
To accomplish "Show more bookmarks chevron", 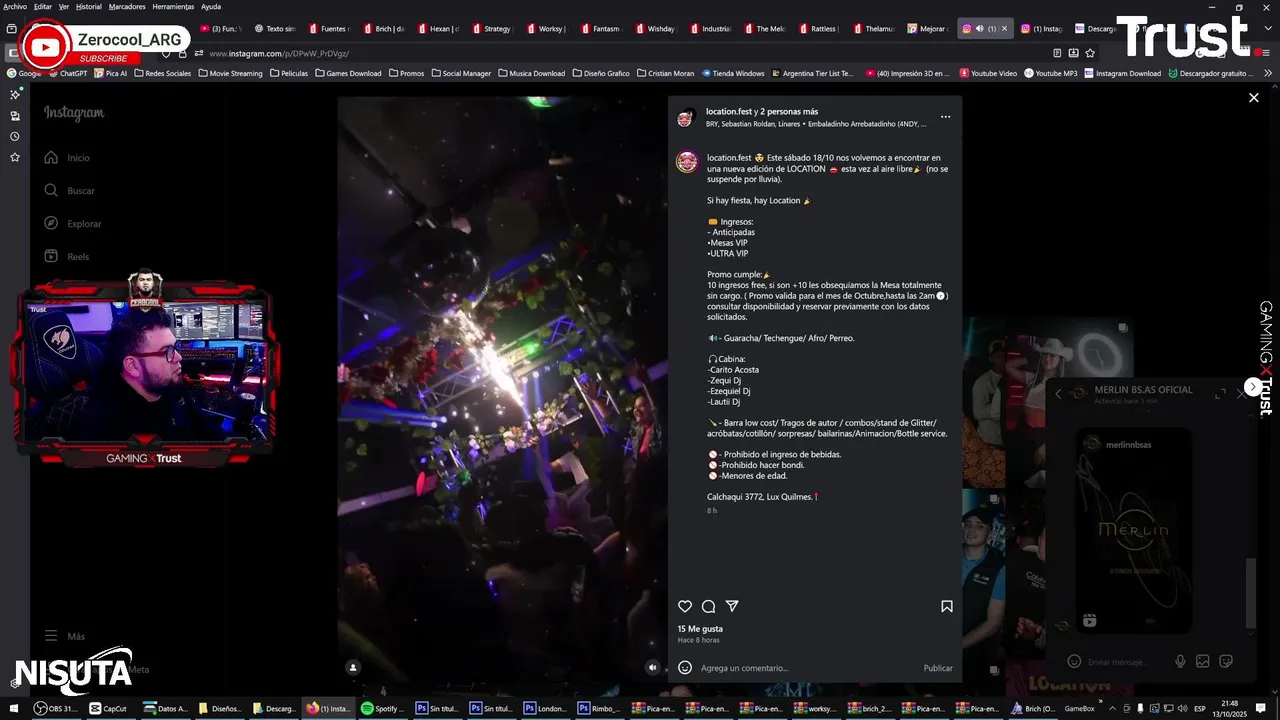I will point(1268,73).
